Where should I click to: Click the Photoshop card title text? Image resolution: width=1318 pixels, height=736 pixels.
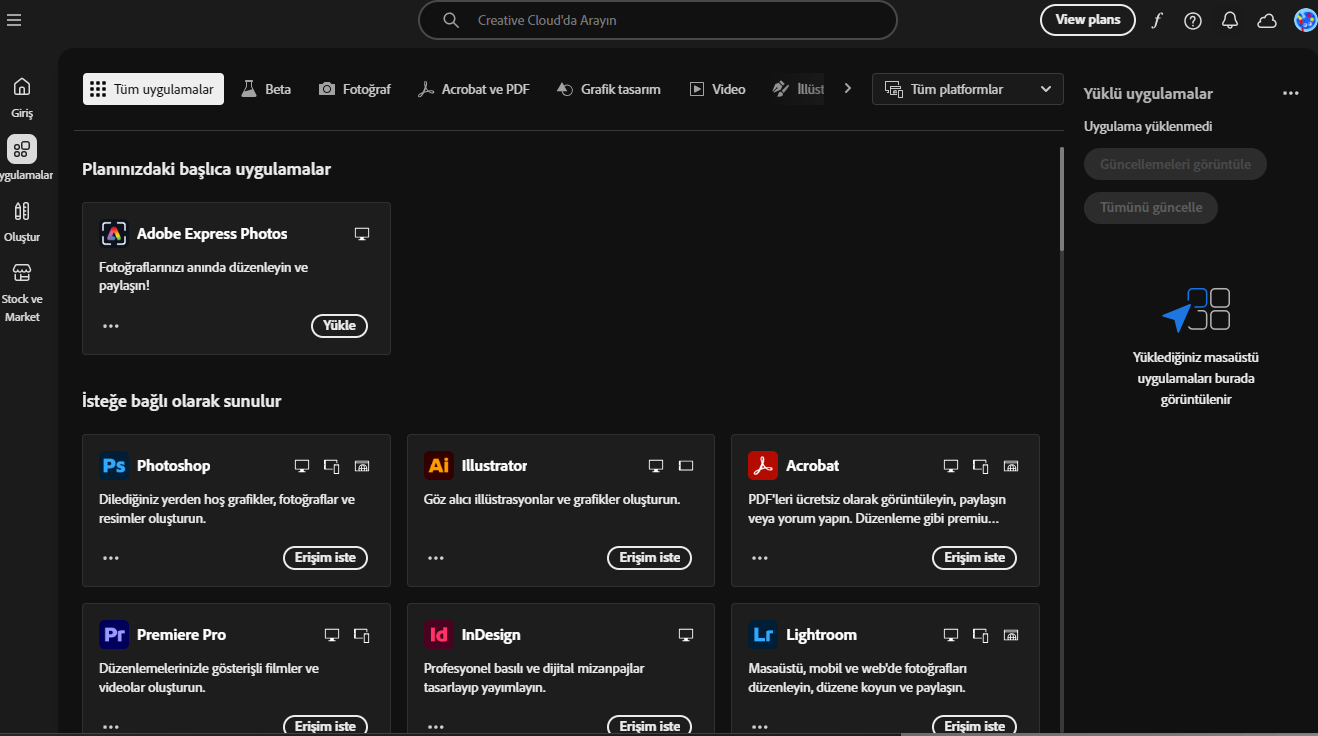click(174, 466)
